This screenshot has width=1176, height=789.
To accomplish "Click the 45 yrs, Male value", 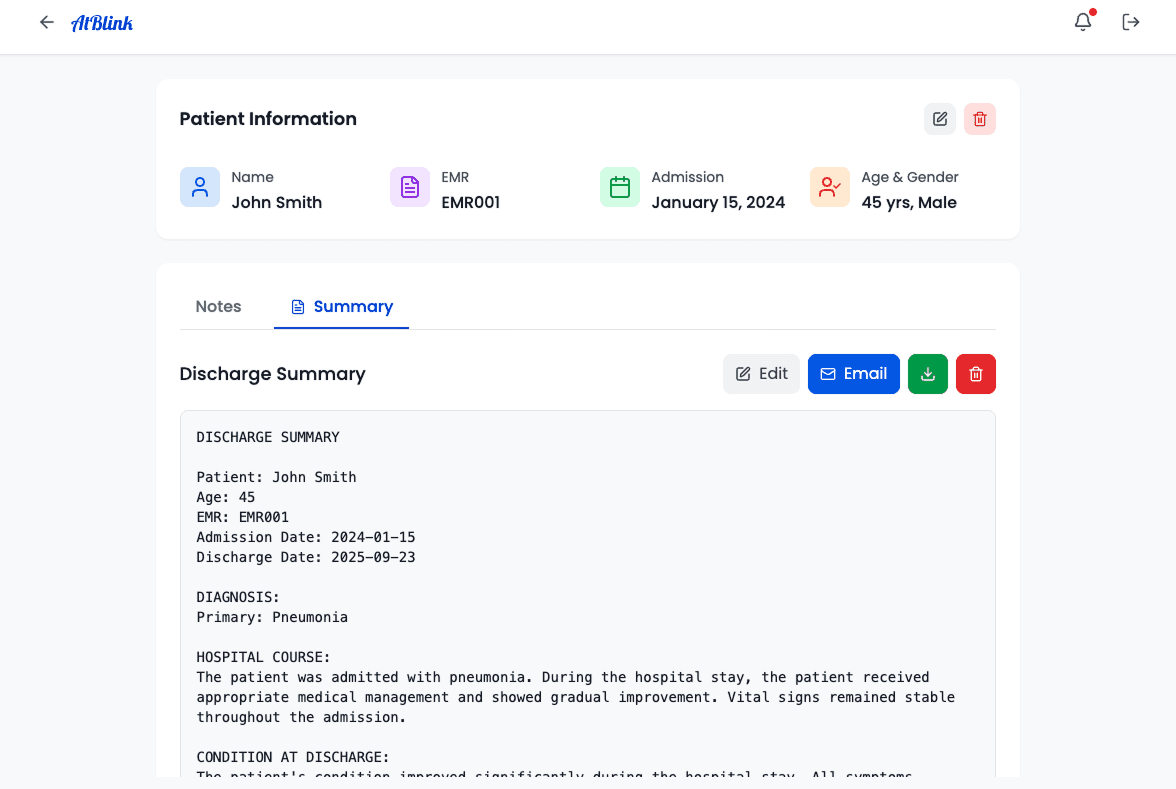I will [909, 202].
